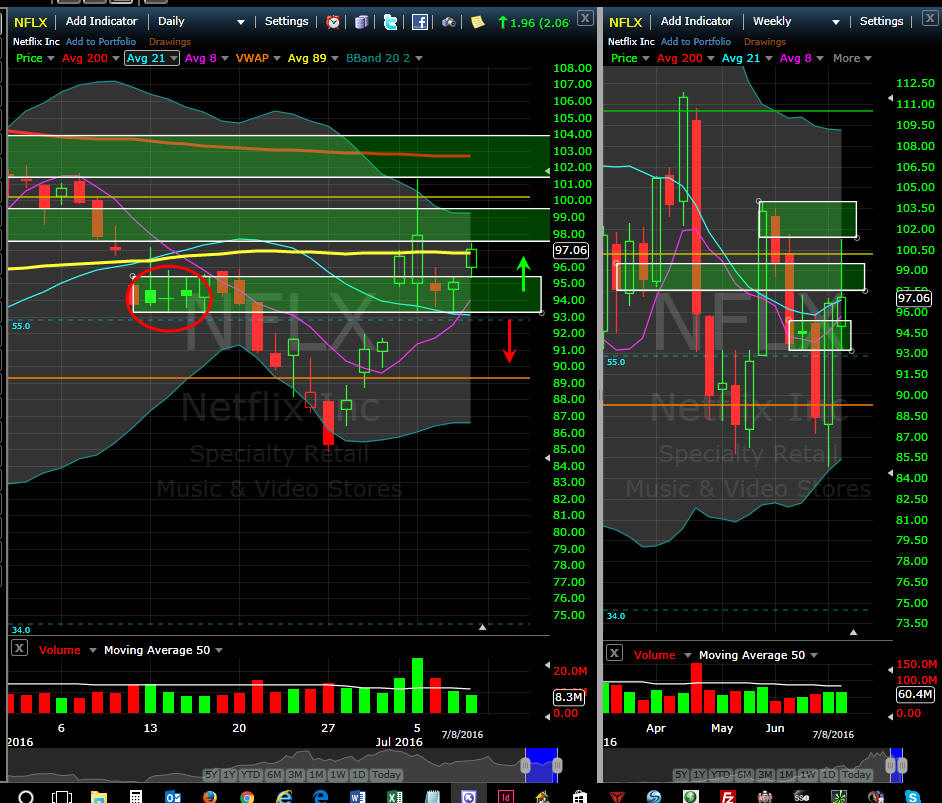Click NFLX symbol field on weekly chart
The height and width of the screenshot is (803, 942).
click(625, 23)
